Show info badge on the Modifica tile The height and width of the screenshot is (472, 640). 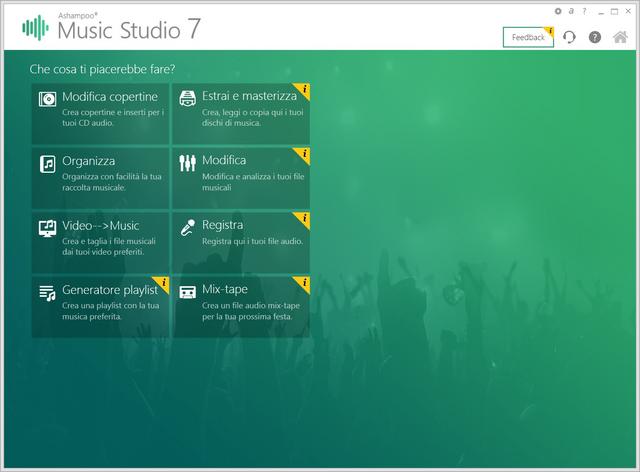304,154
